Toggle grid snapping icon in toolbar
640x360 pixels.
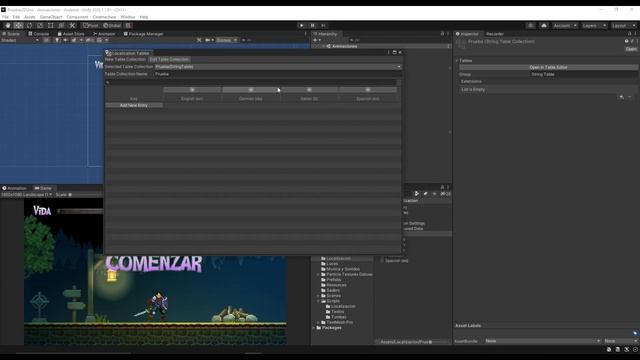[x=128, y=25]
